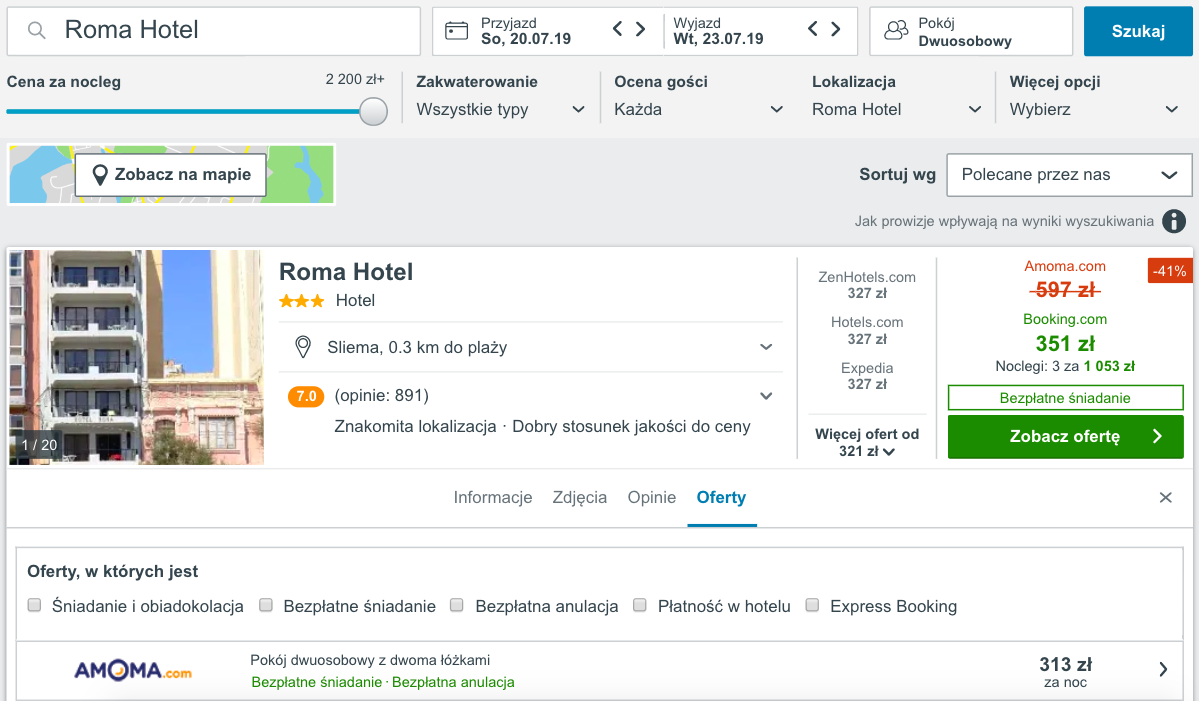Image resolution: width=1199 pixels, height=701 pixels.
Task: Click the green Zobacz ofertę button
Action: (1065, 437)
